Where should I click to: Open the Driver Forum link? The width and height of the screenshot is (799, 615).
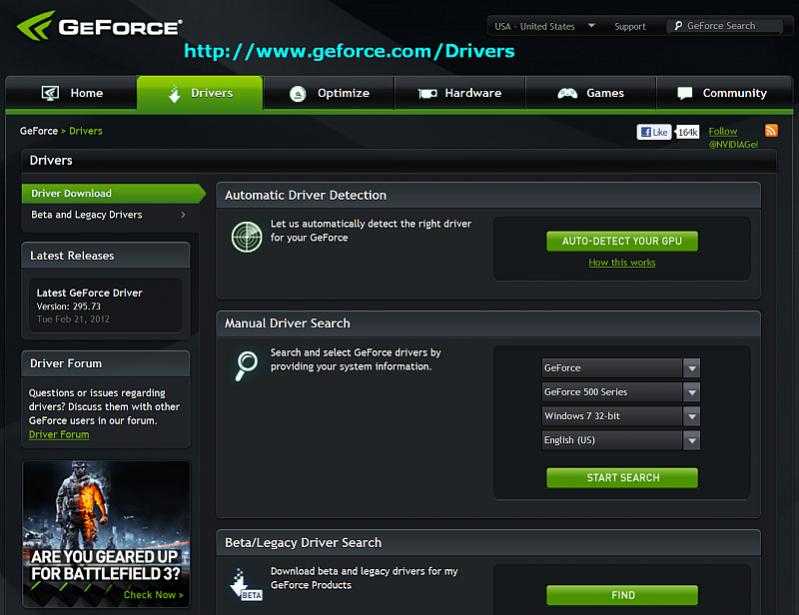click(59, 434)
